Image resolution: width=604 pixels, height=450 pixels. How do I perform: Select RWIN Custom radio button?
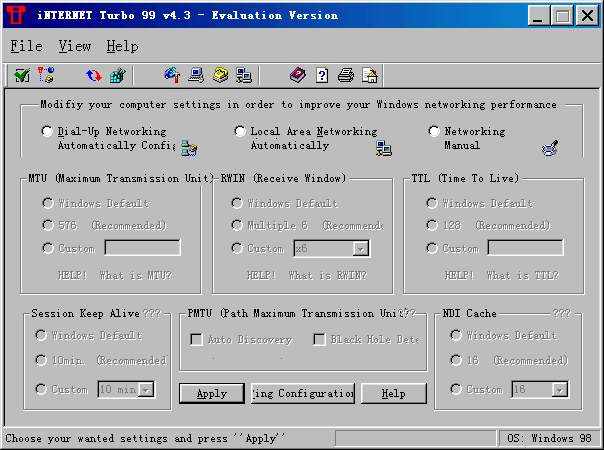(237, 248)
